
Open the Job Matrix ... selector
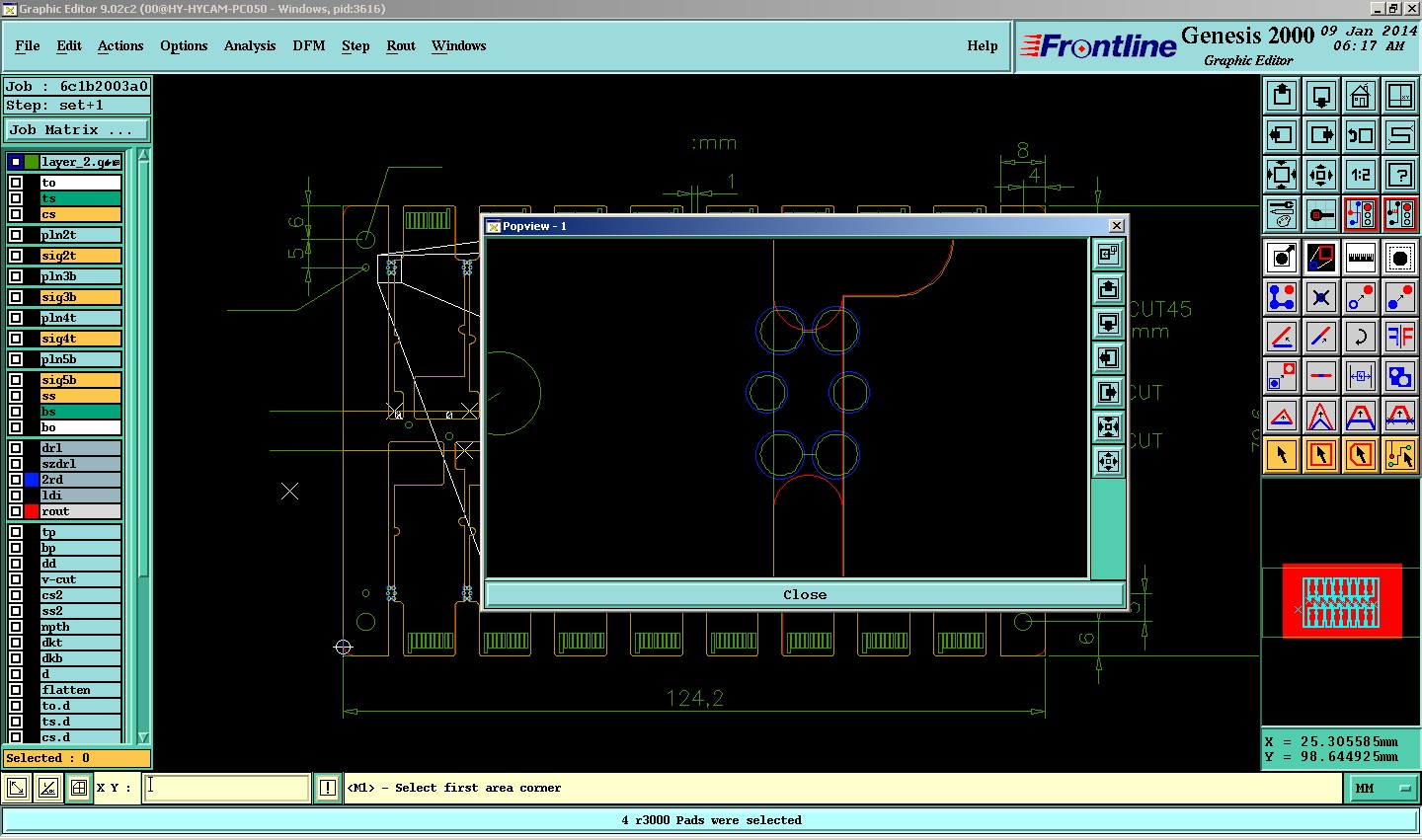(x=77, y=130)
